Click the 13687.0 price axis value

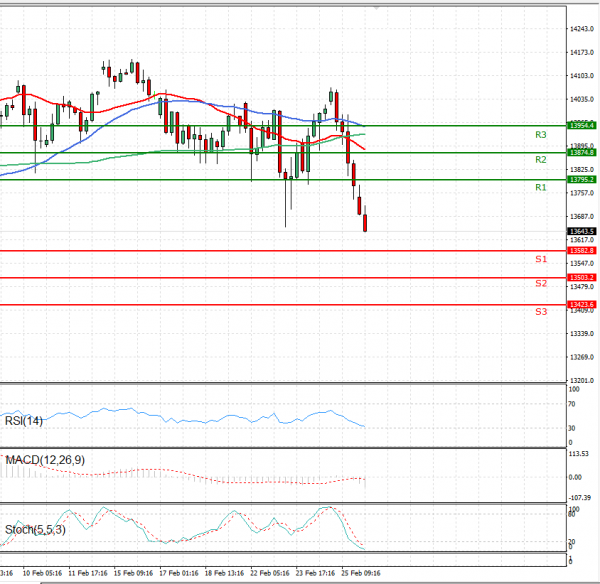pyautogui.click(x=582, y=217)
